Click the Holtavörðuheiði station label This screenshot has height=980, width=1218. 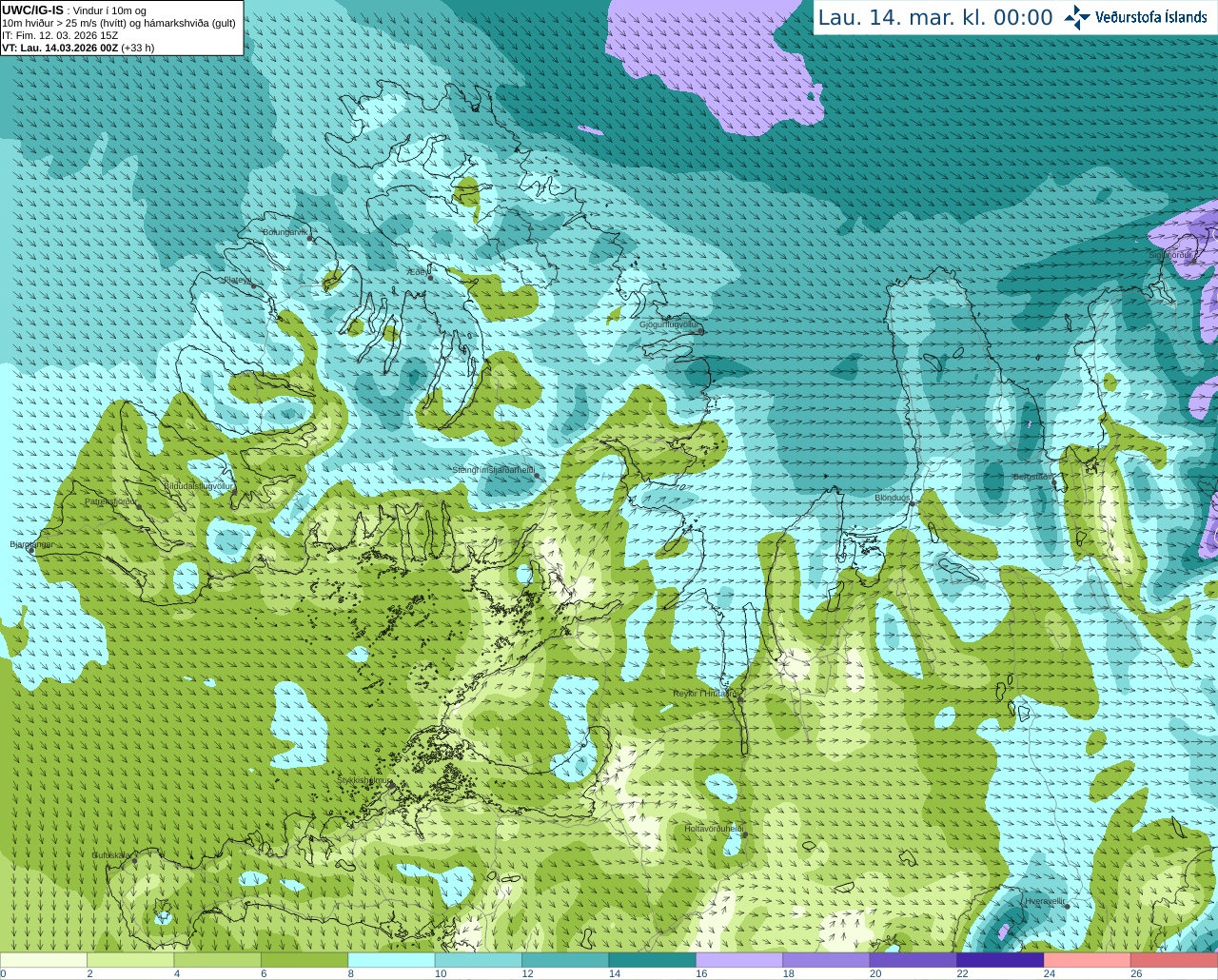coord(714,829)
